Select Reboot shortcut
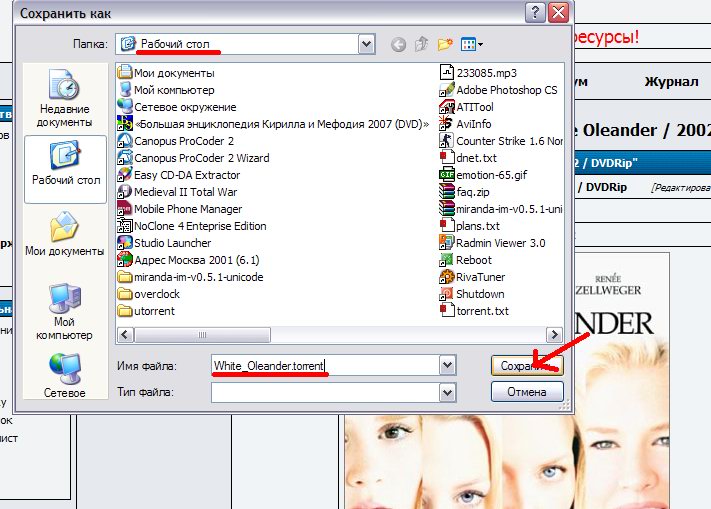This screenshot has width=711, height=509. [x=466, y=260]
